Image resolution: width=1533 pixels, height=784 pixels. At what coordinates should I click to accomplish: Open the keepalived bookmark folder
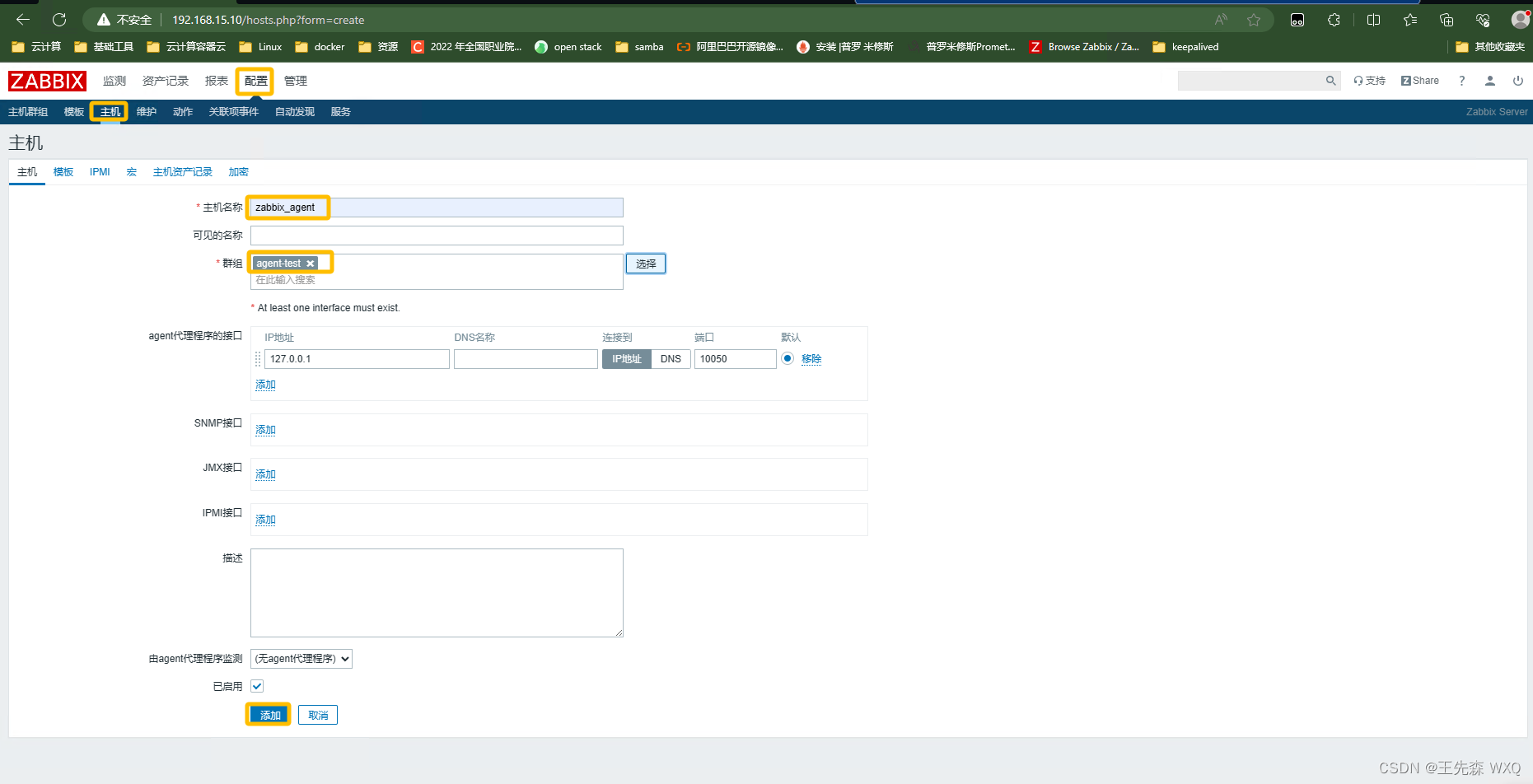coord(1185,47)
